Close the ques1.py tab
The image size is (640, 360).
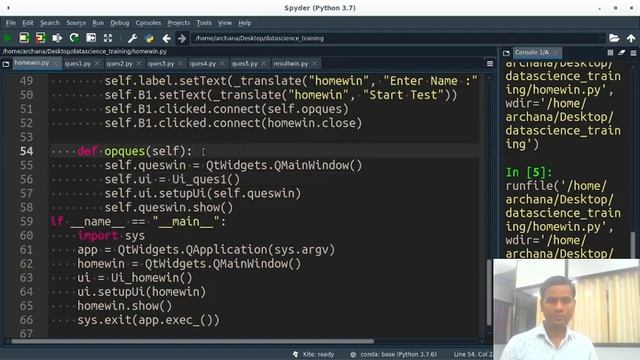point(97,64)
